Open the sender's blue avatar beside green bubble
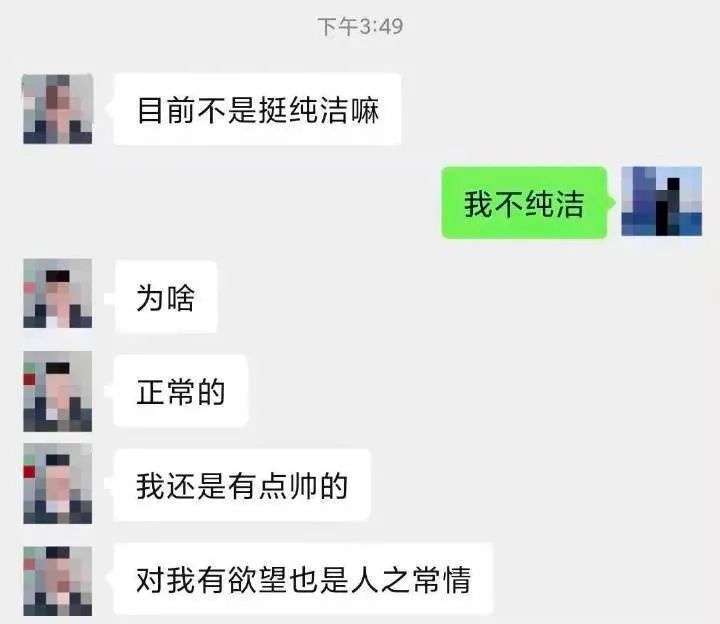The image size is (720, 624). click(x=662, y=202)
